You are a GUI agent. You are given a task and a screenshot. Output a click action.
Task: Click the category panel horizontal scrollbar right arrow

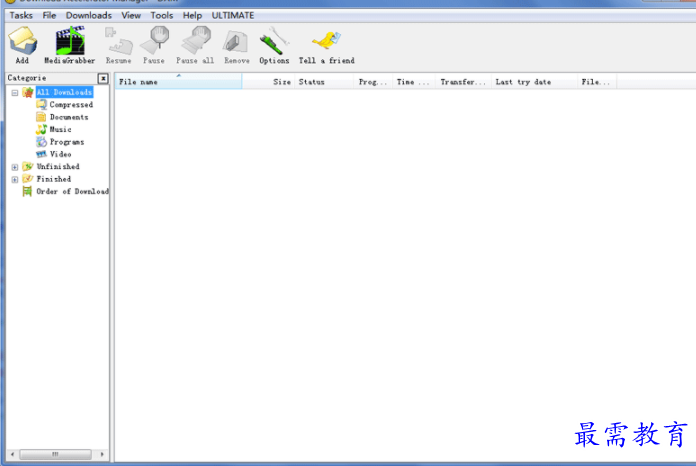click(x=102, y=454)
